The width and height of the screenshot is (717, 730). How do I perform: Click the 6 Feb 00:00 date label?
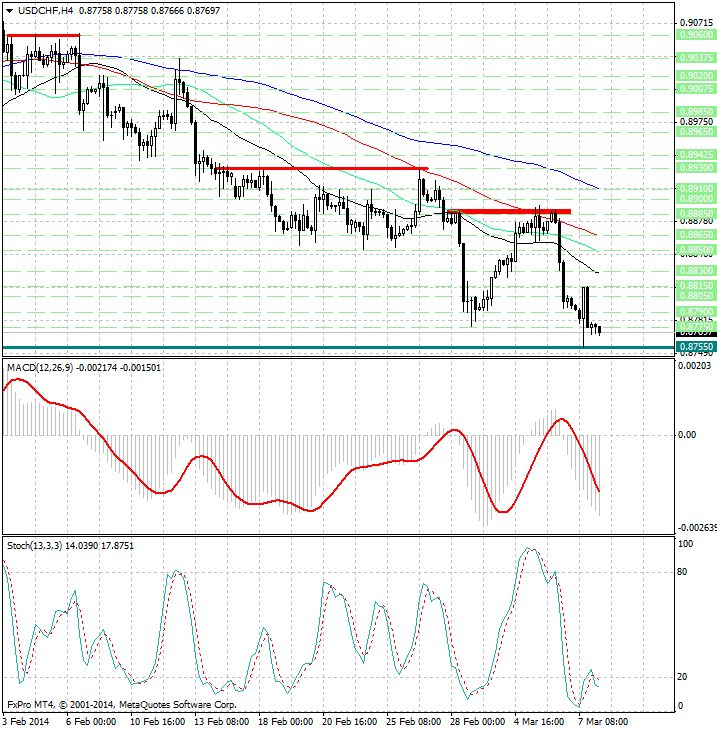[90, 722]
